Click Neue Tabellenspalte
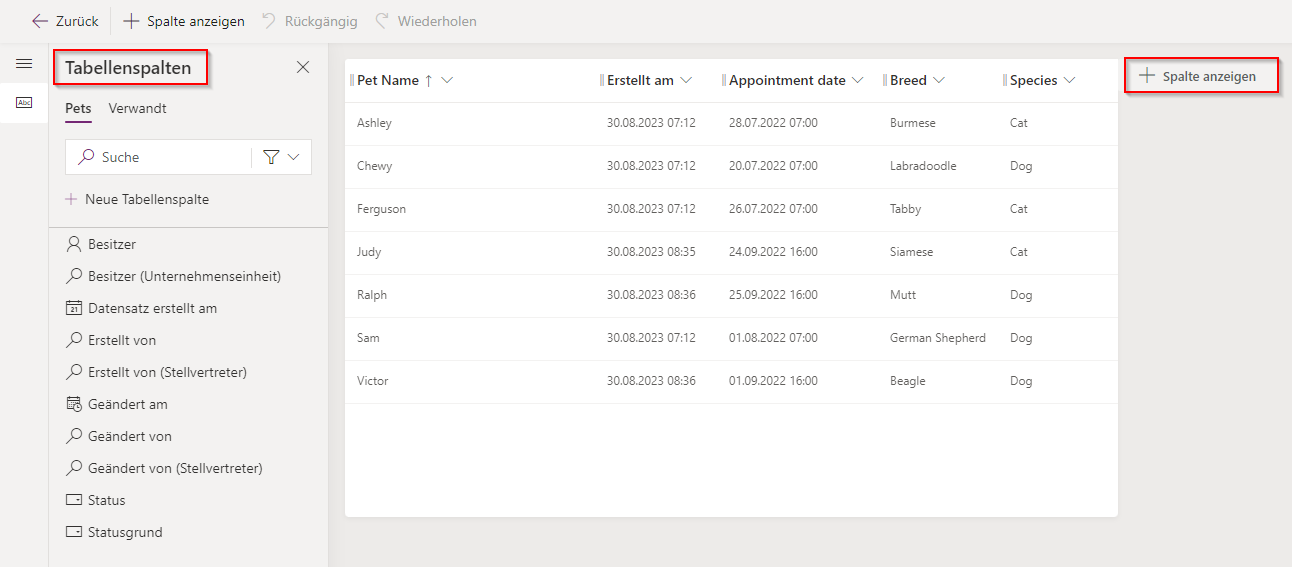This screenshot has height=567, width=1292. [137, 199]
